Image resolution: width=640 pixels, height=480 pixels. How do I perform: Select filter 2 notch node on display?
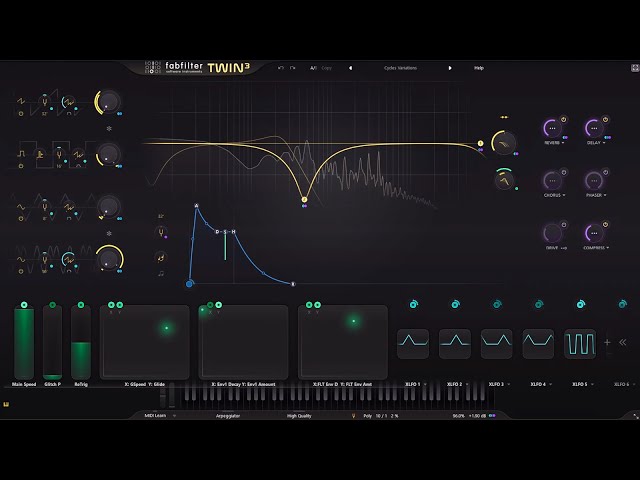point(304,200)
